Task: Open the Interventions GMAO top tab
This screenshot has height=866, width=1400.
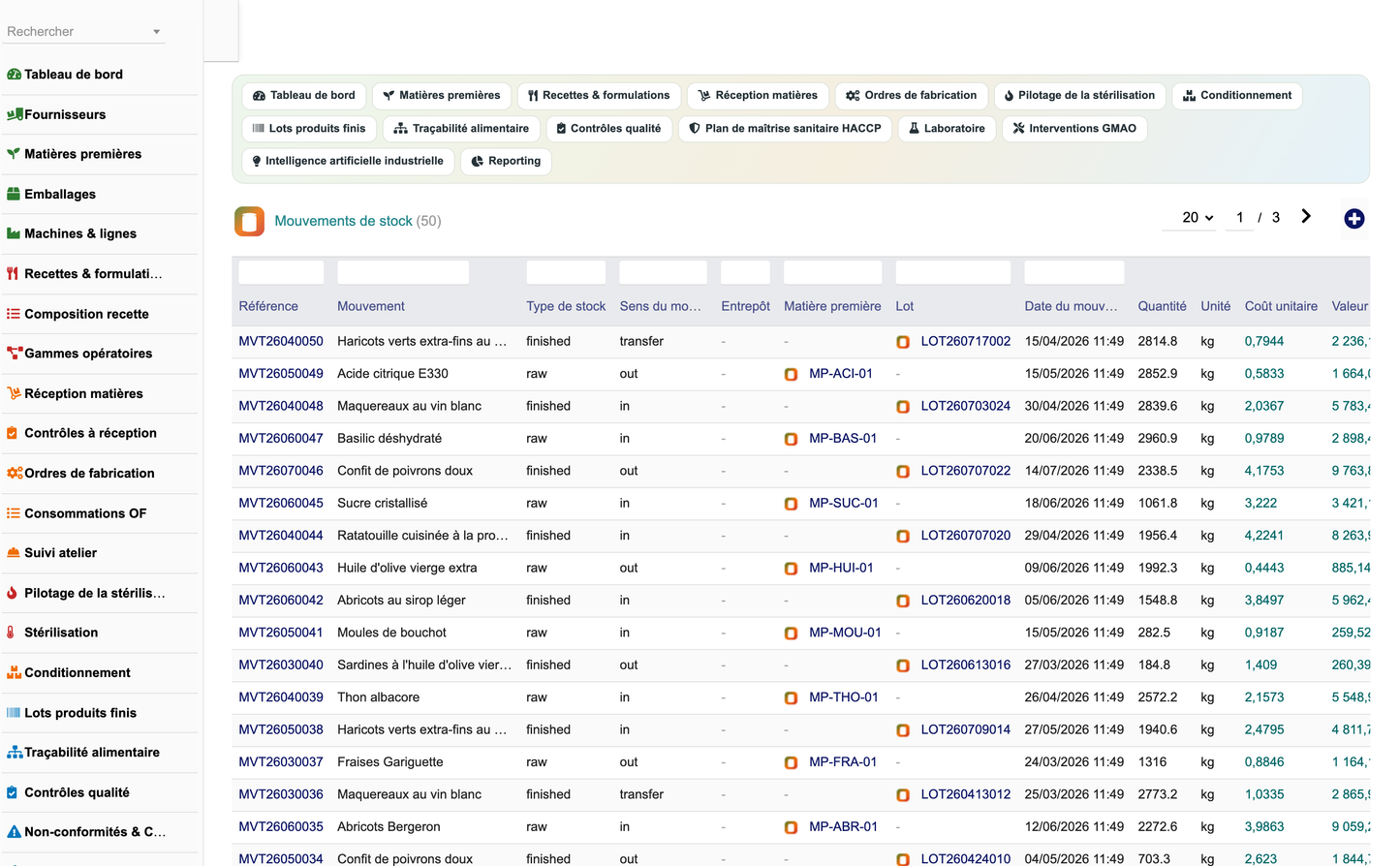Action: click(x=1074, y=129)
